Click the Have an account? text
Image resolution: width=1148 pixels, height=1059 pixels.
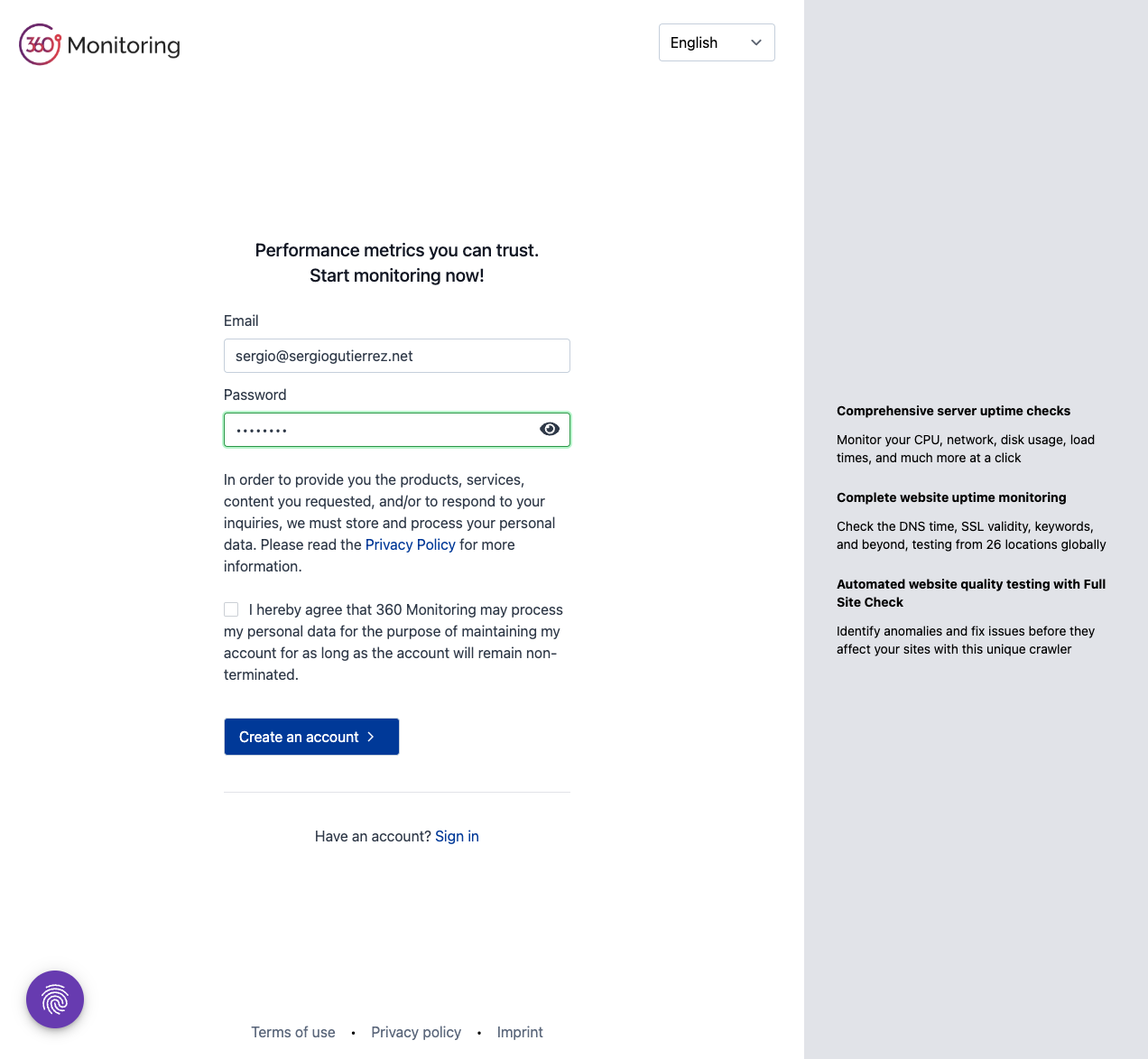tap(373, 836)
